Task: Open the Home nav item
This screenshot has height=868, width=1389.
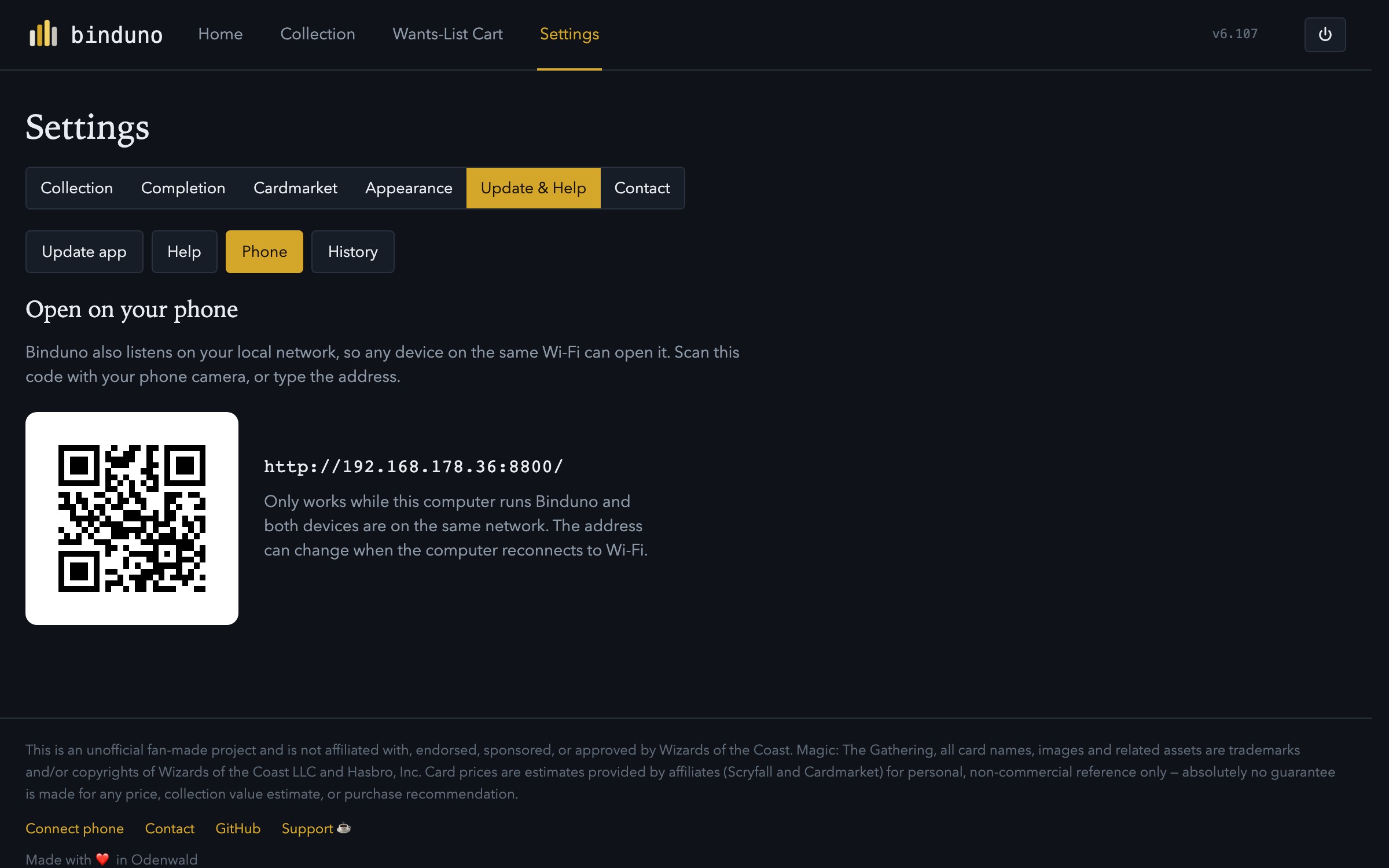Action: click(x=220, y=34)
